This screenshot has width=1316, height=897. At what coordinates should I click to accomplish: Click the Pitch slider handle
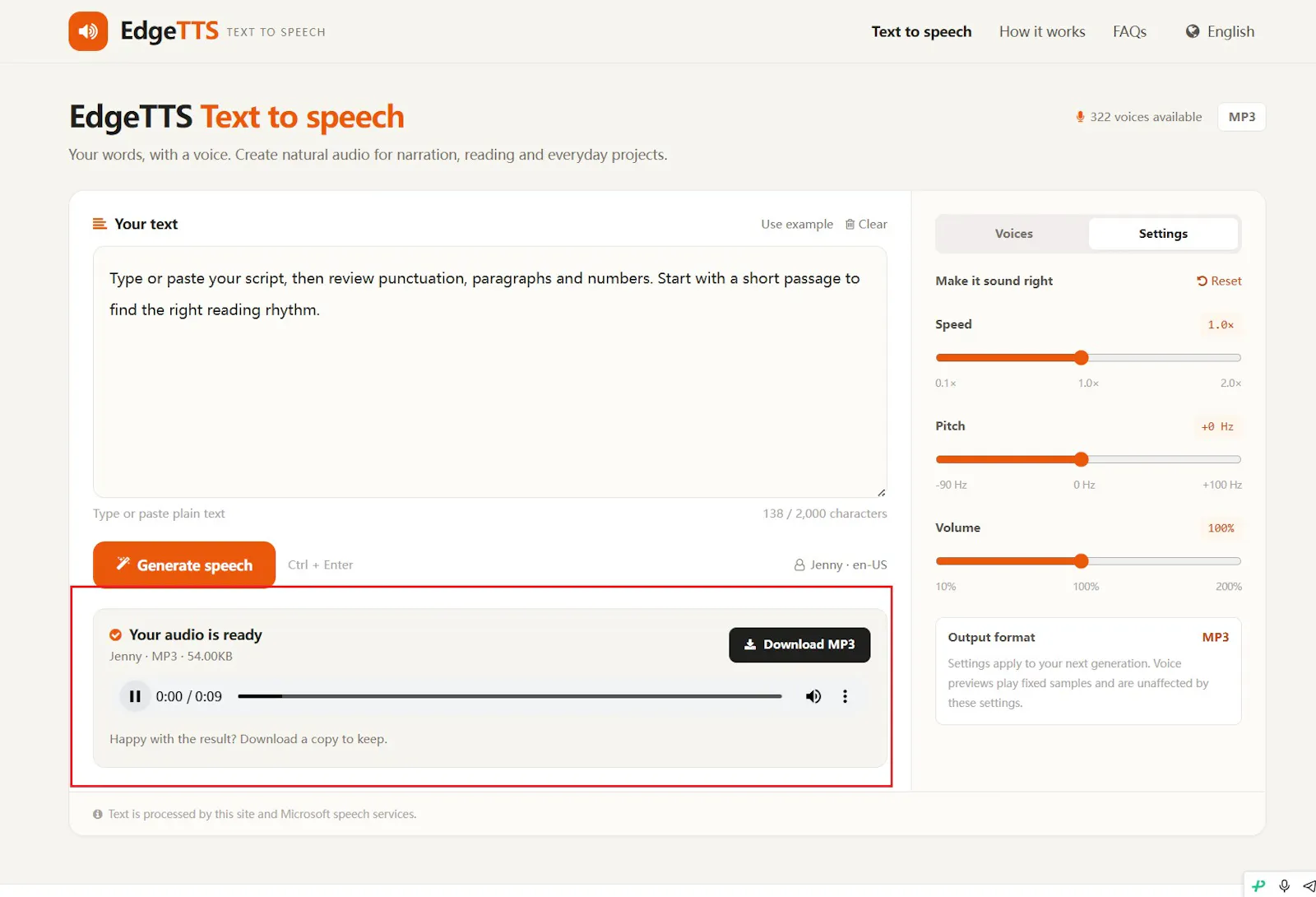(x=1082, y=459)
